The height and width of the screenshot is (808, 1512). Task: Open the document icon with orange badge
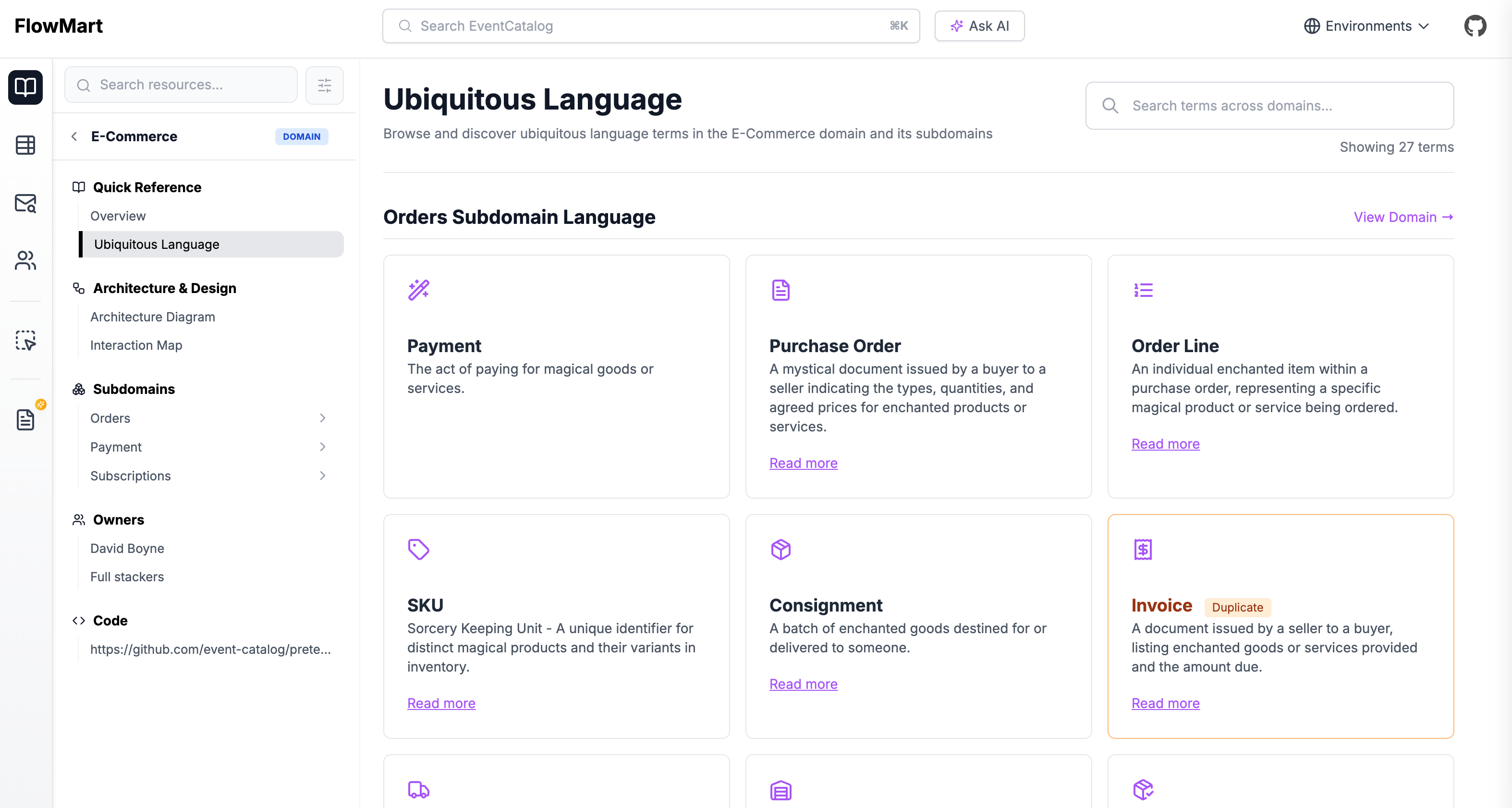pos(25,419)
